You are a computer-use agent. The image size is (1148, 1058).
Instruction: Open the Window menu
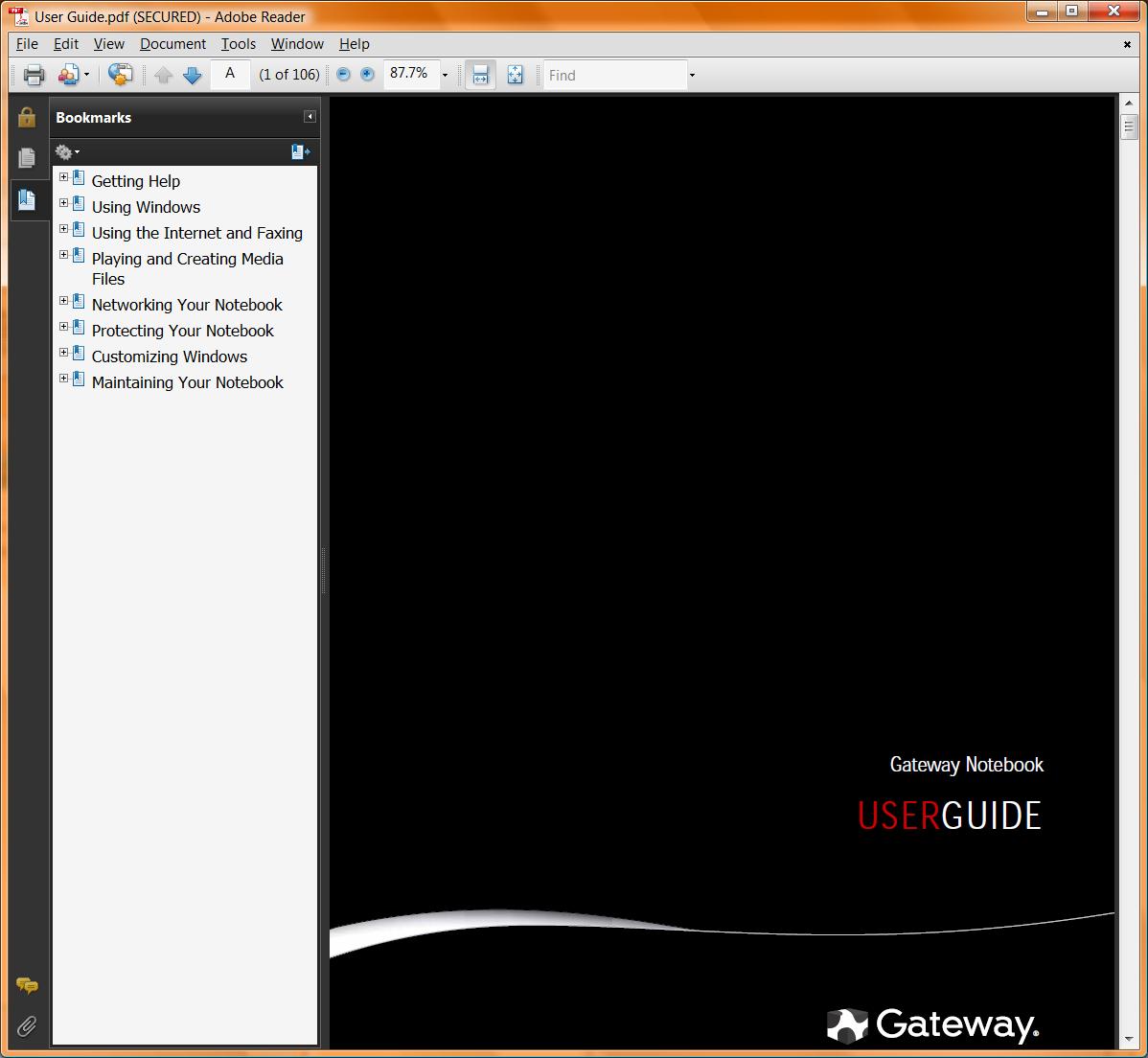[297, 44]
